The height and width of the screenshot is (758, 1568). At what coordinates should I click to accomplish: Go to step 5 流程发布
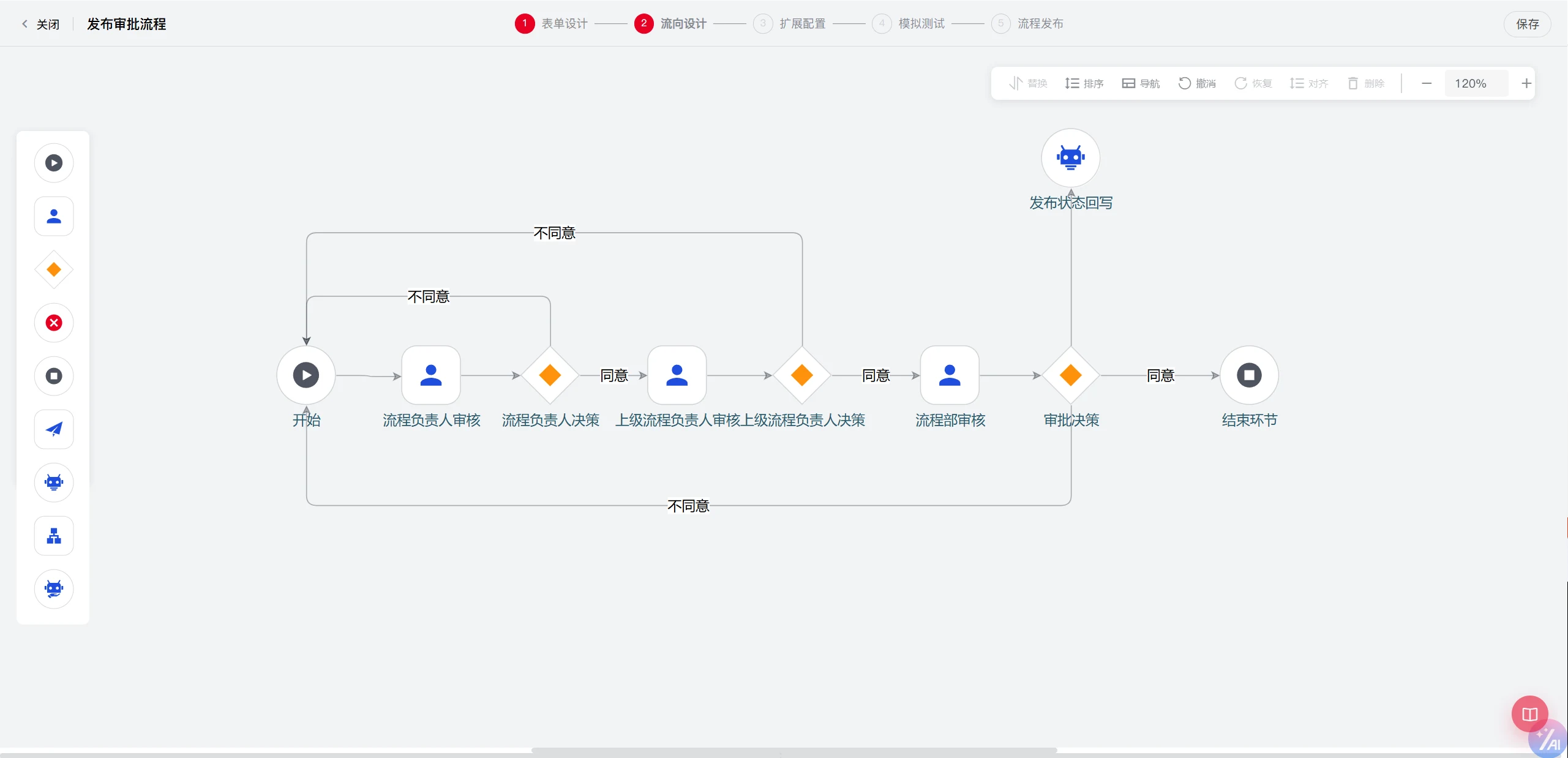point(1028,24)
